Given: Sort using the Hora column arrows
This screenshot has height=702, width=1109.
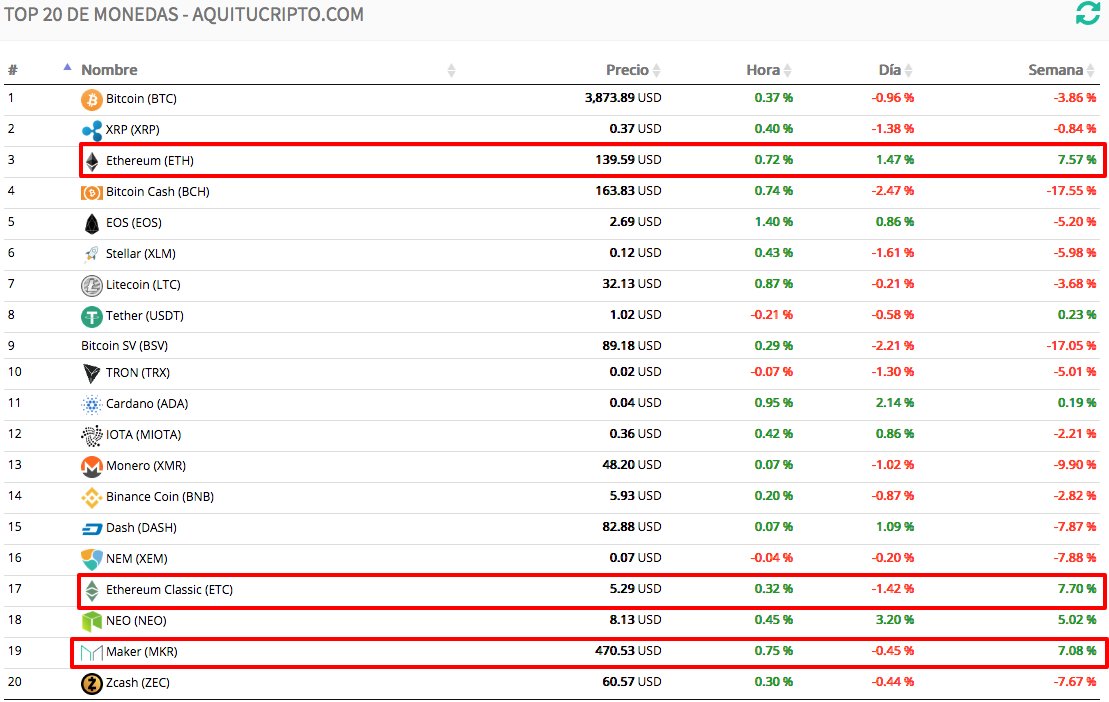Looking at the screenshot, I should [787, 70].
